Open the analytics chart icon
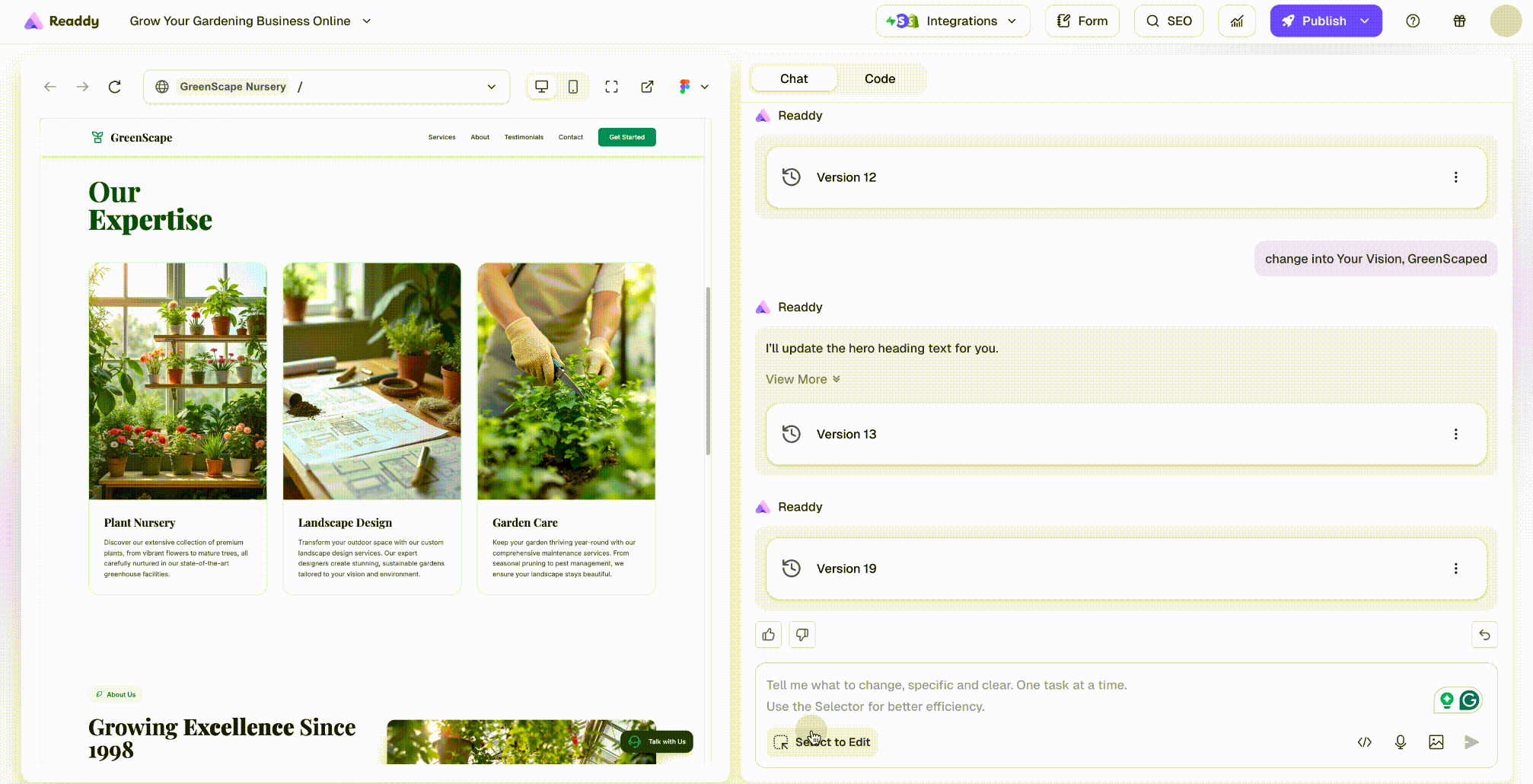Viewport: 1533px width, 784px height. click(1237, 21)
